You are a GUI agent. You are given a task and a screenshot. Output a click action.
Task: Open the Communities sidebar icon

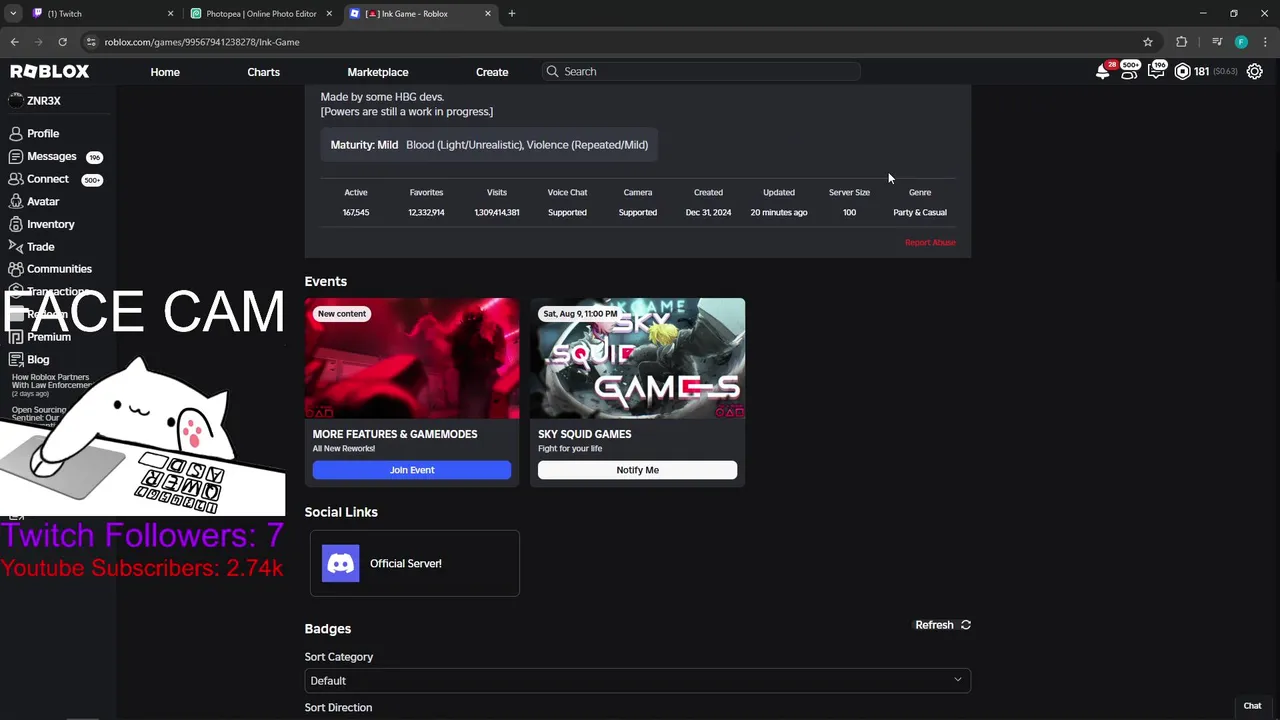[x=16, y=269]
